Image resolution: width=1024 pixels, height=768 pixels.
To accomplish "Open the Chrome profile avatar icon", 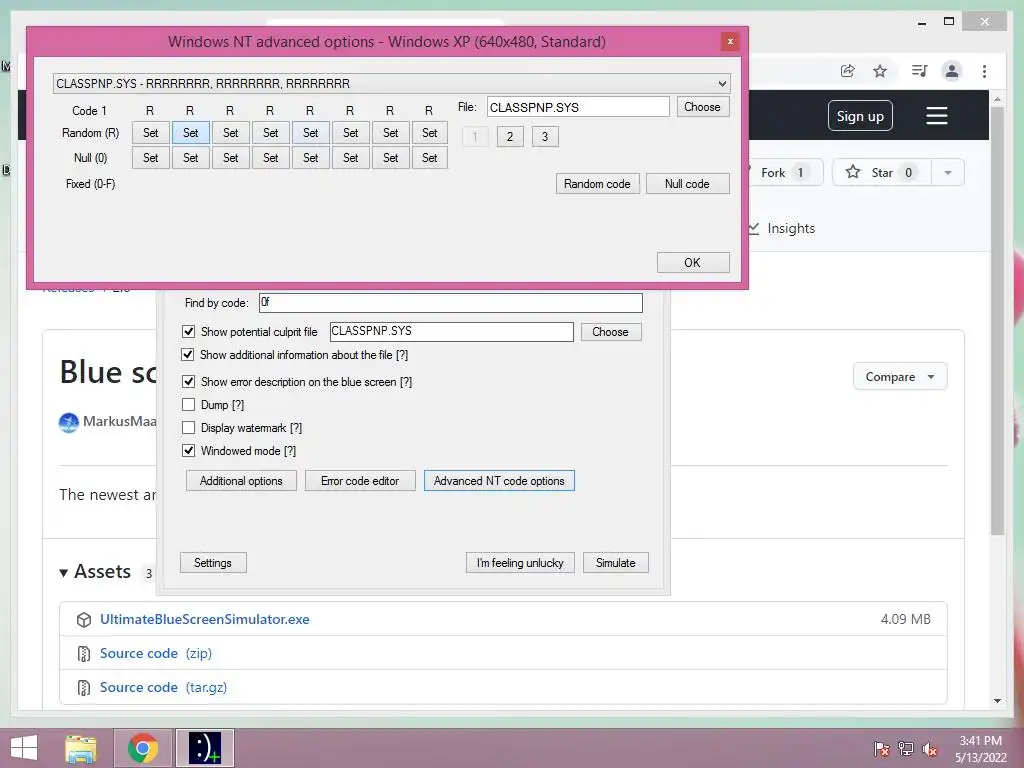I will tap(952, 71).
